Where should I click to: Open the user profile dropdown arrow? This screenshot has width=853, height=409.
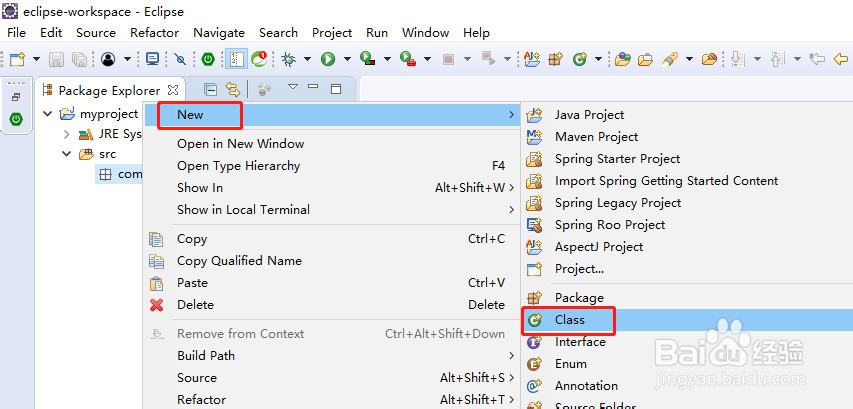click(x=127, y=59)
